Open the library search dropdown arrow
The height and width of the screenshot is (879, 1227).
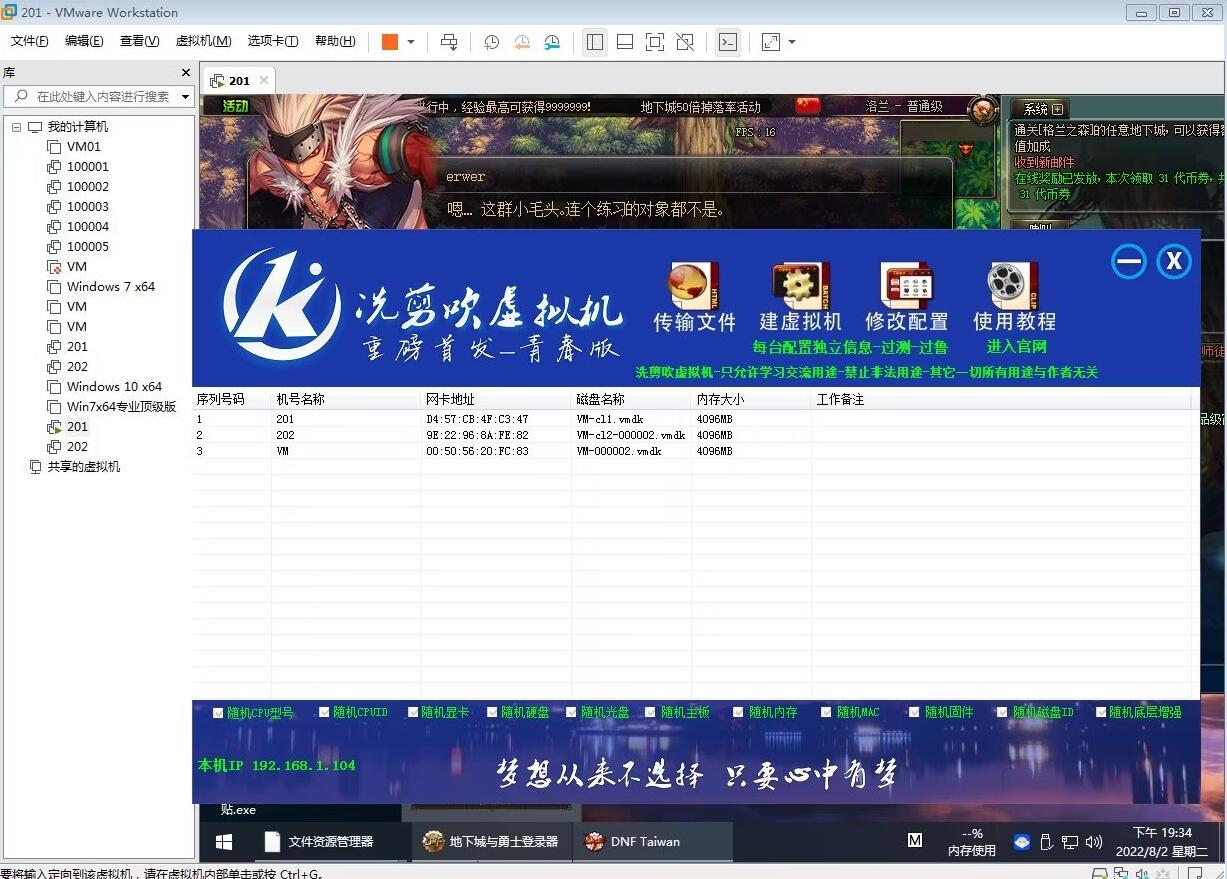pyautogui.click(x=185, y=97)
